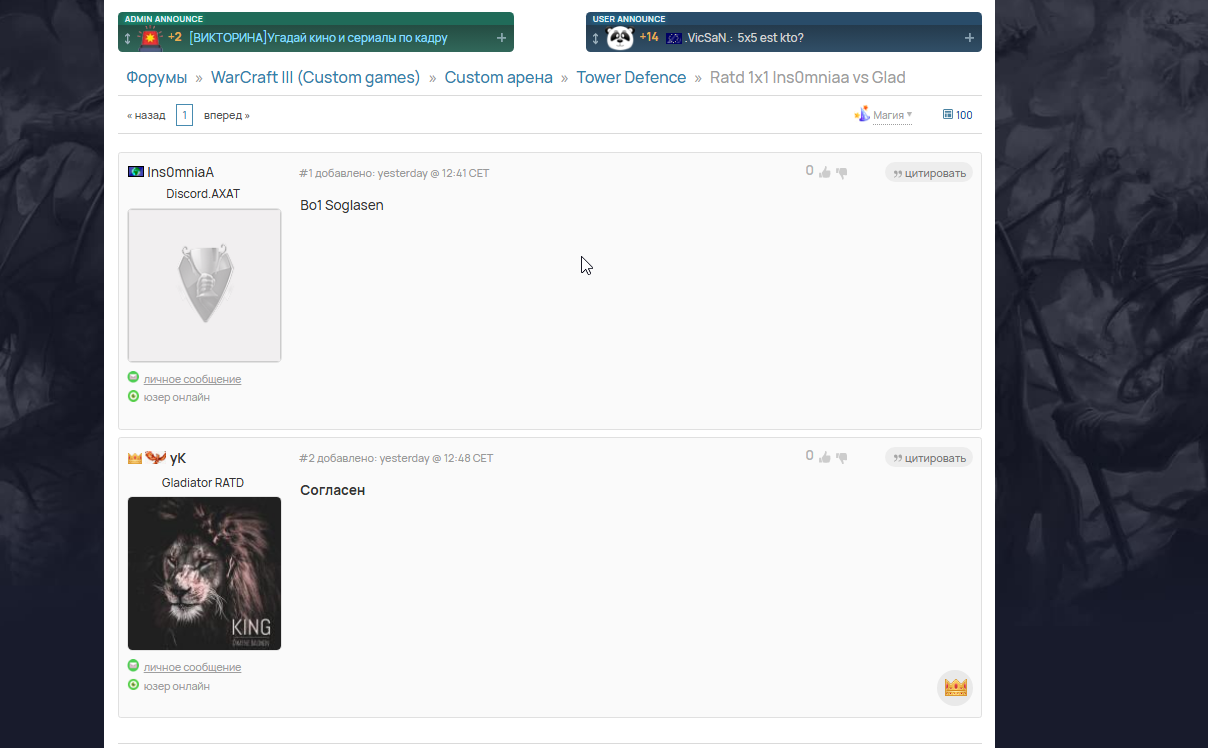Toggle admin announce scroll arrows icon
The width and height of the screenshot is (1208, 748).
click(127, 38)
